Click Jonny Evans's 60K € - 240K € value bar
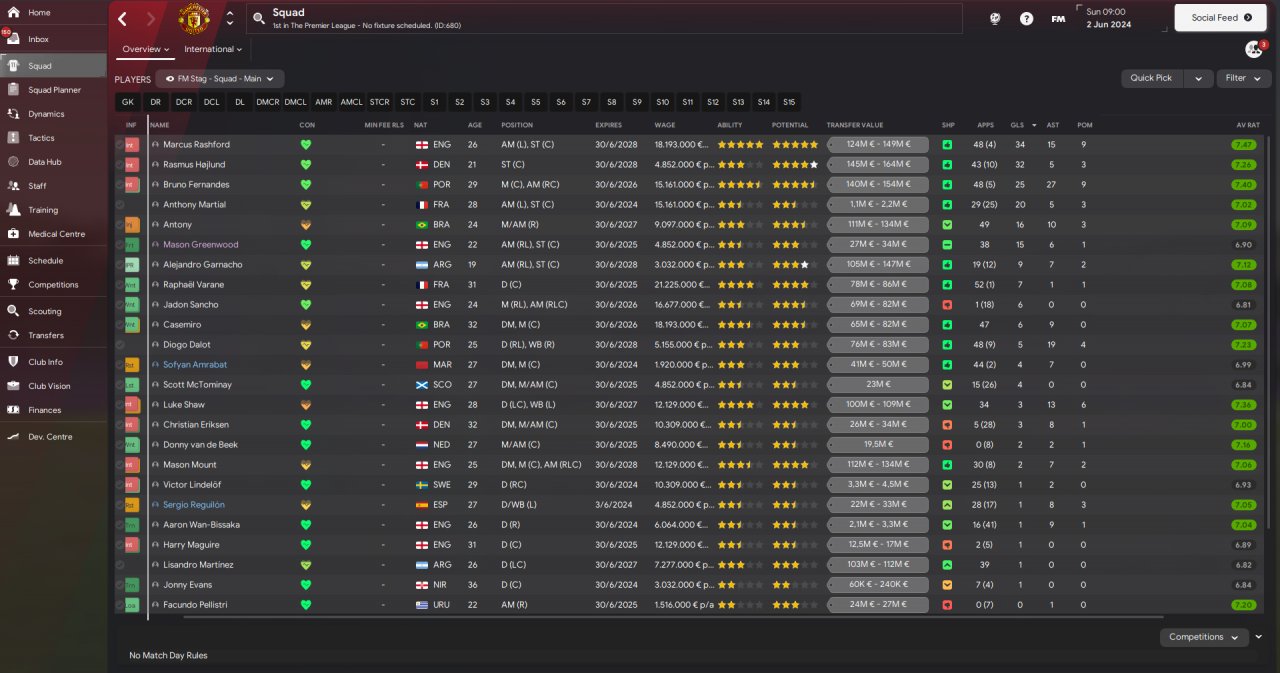Screen dimensions: 1280x673 [878, 585]
